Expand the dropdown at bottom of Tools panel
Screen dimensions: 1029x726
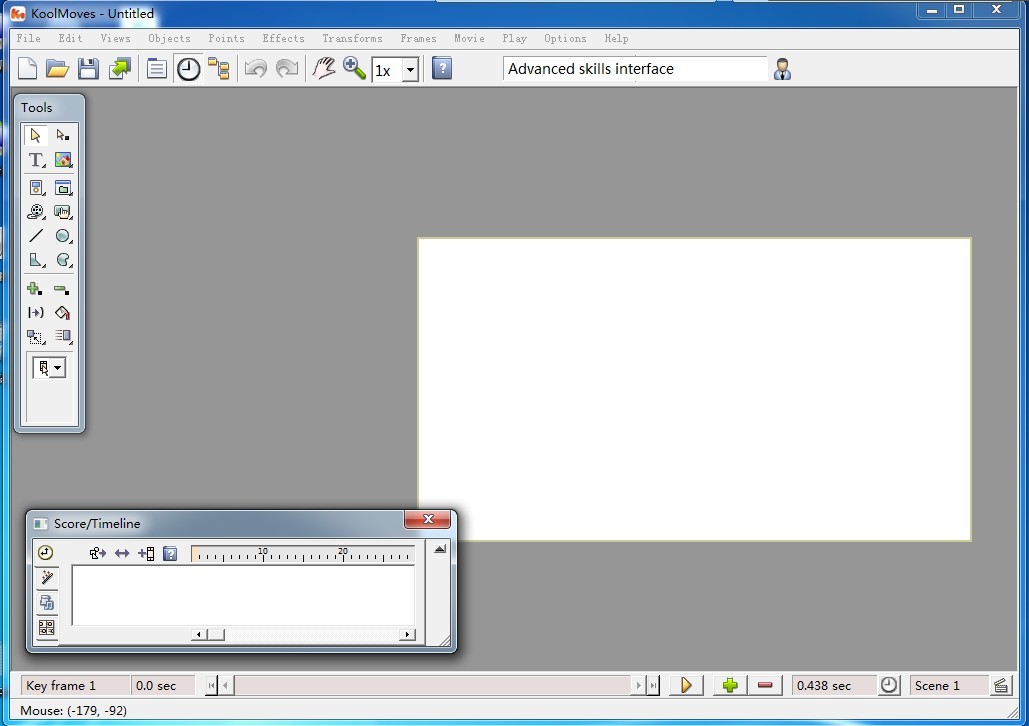tap(58, 368)
